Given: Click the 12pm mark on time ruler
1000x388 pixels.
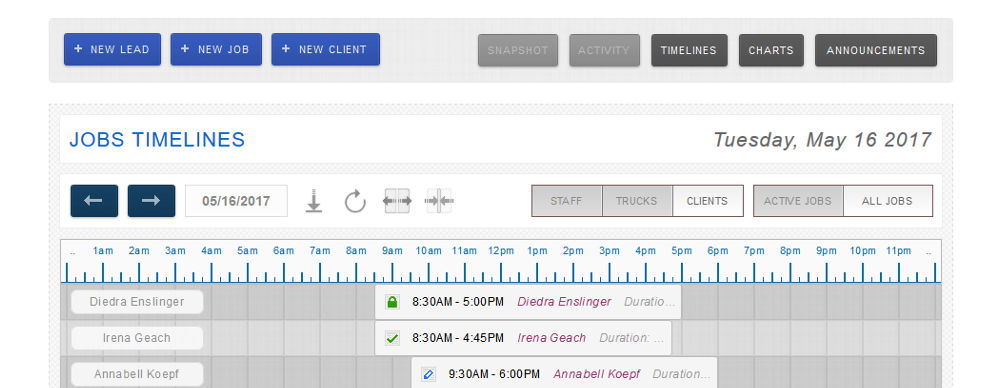Looking at the screenshot, I should (x=501, y=251).
